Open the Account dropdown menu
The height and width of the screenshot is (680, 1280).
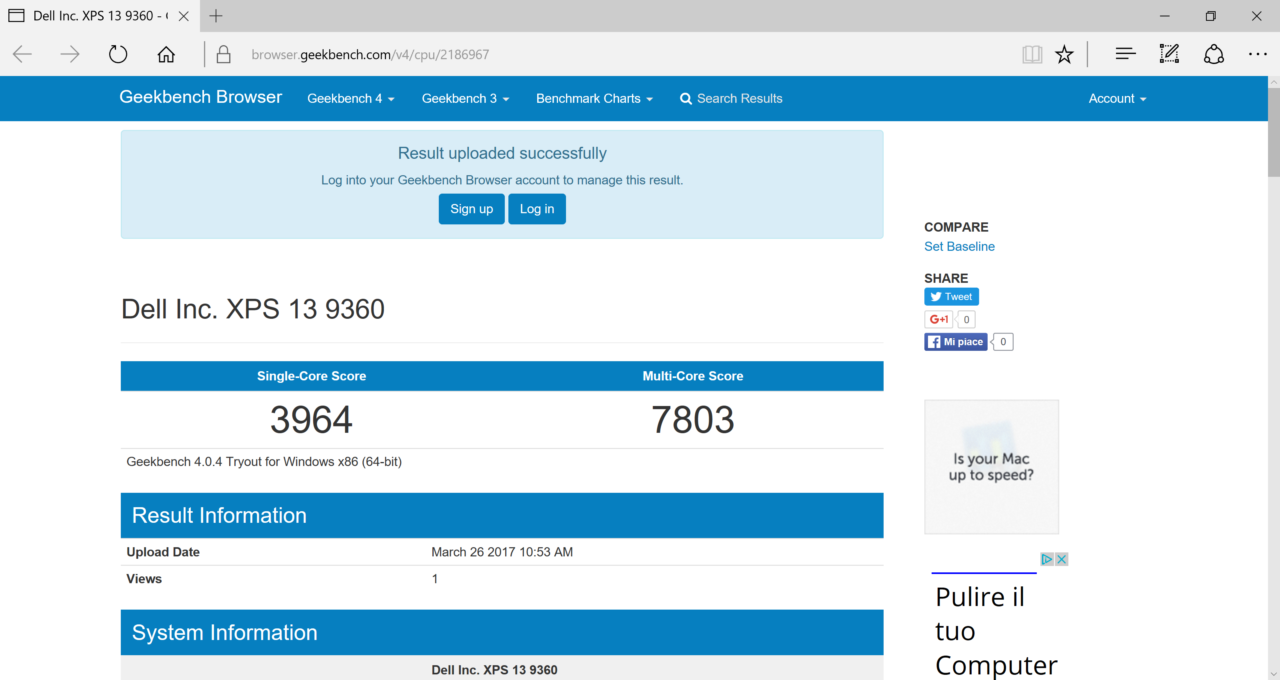(1117, 98)
